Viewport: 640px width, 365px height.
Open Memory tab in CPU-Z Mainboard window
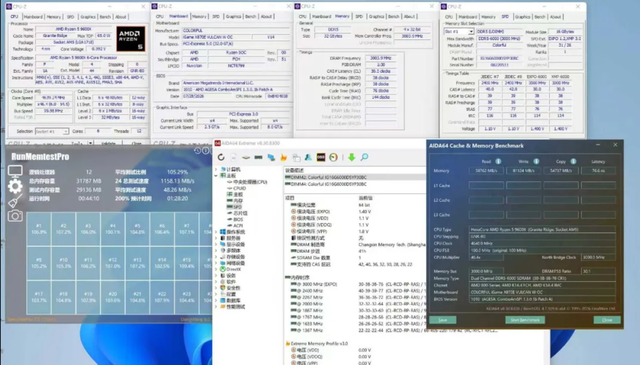pyautogui.click(x=199, y=16)
